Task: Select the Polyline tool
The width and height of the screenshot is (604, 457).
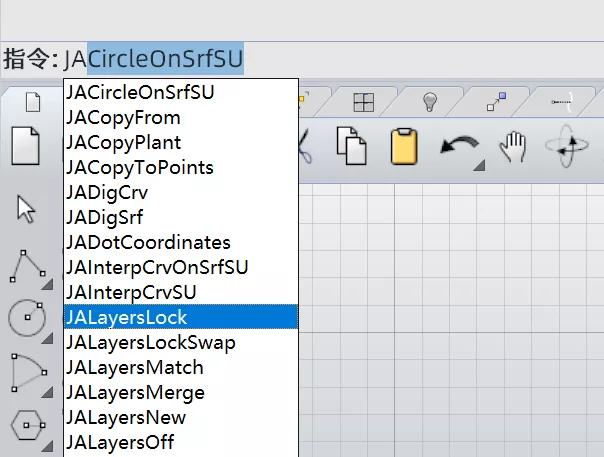Action: tap(27, 266)
